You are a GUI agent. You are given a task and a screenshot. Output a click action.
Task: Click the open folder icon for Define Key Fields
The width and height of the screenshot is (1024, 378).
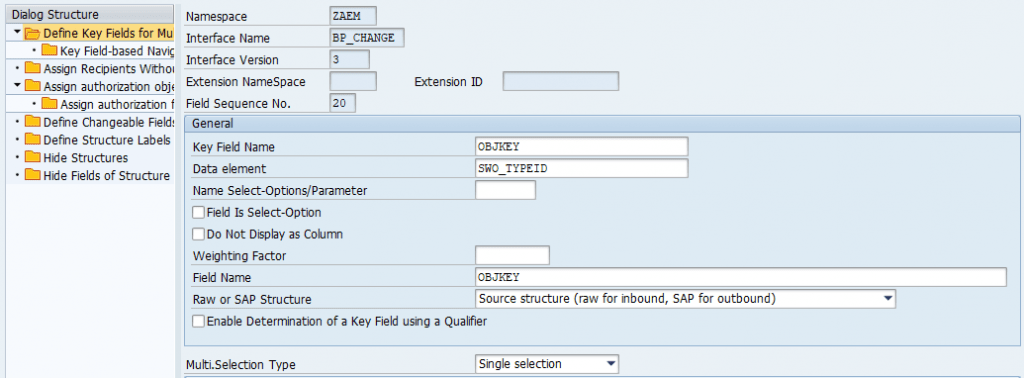[x=32, y=33]
